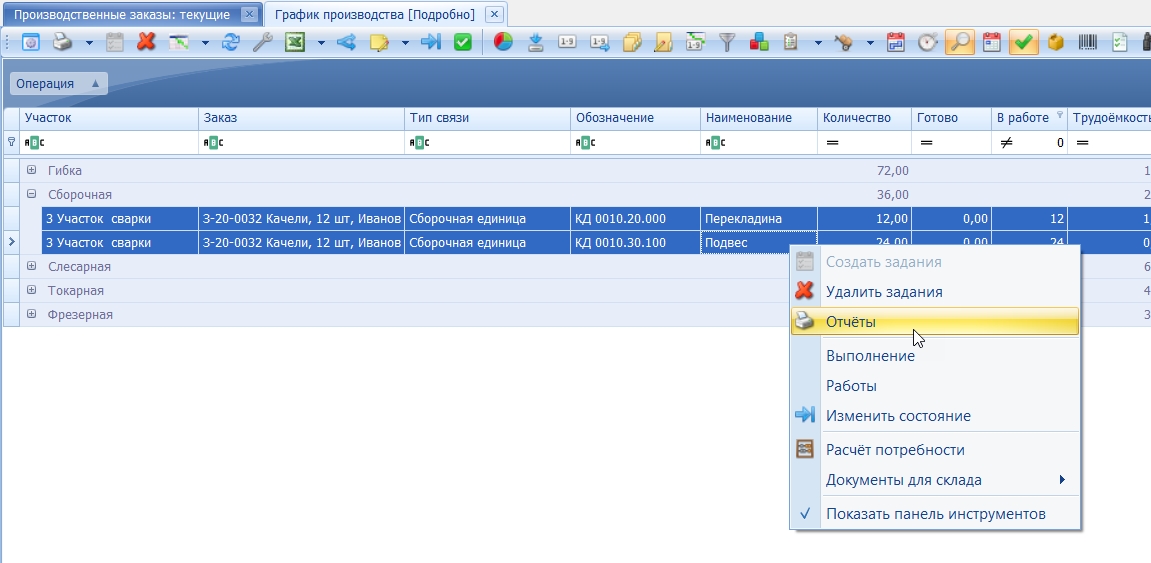Select the КД 0010.30.100 cell
The image size is (1151, 563).
pyautogui.click(x=636, y=242)
